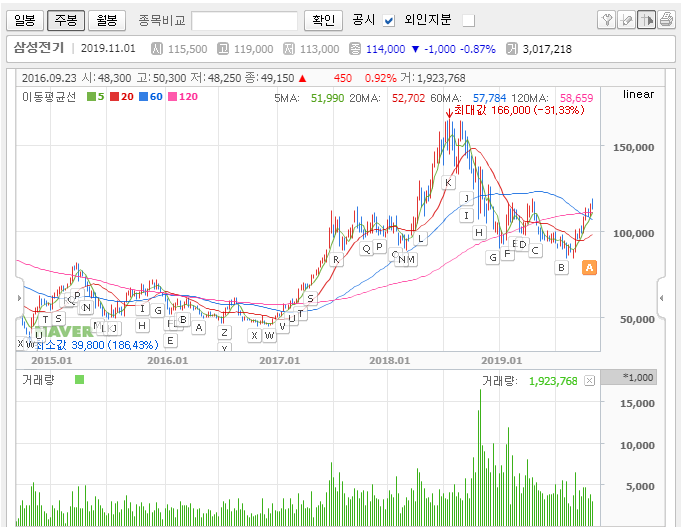Click the red 20-day moving average swatch
The height and width of the screenshot is (527, 682).
click(x=114, y=97)
